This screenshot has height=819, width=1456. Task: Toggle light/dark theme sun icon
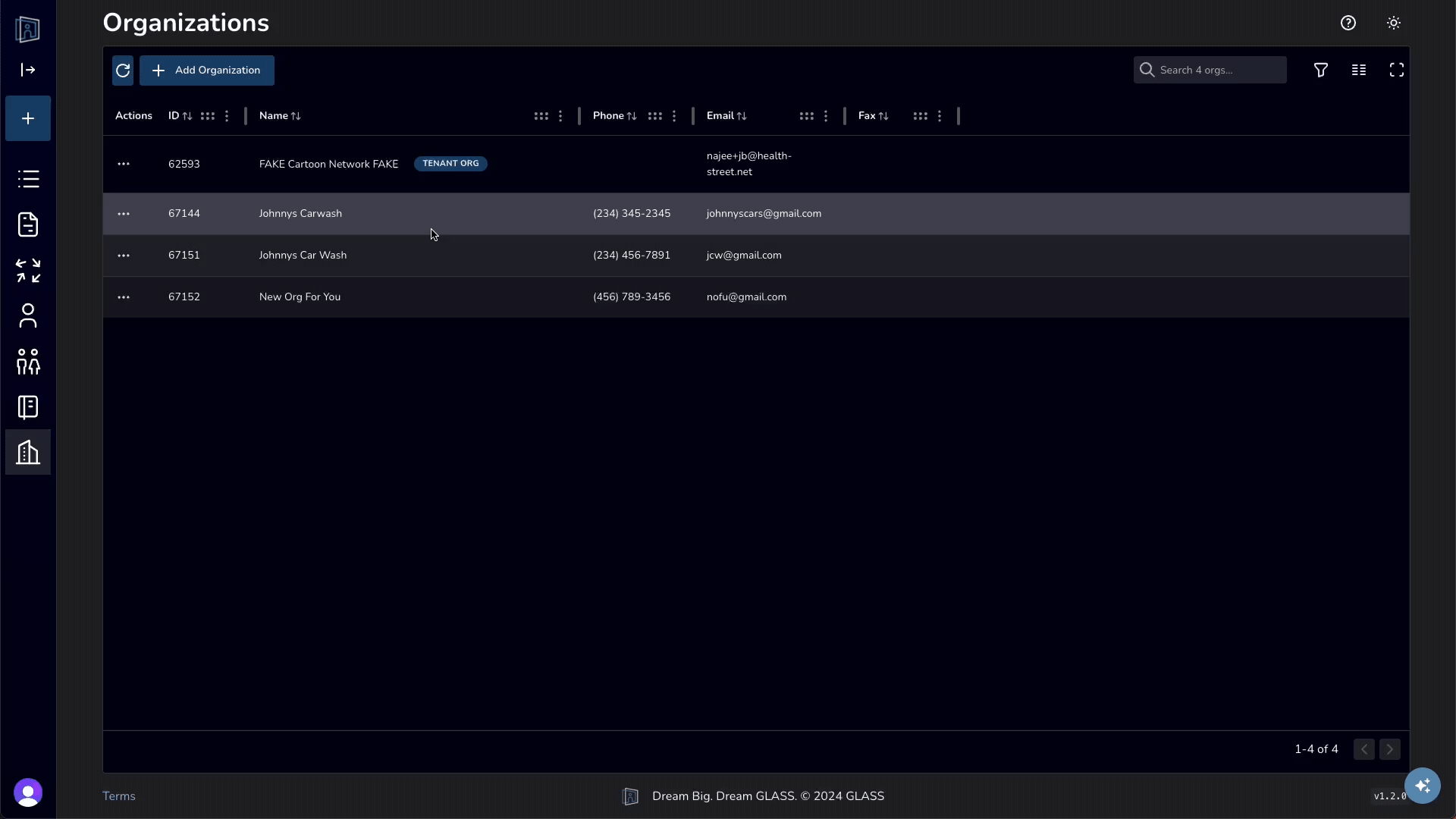[1393, 23]
